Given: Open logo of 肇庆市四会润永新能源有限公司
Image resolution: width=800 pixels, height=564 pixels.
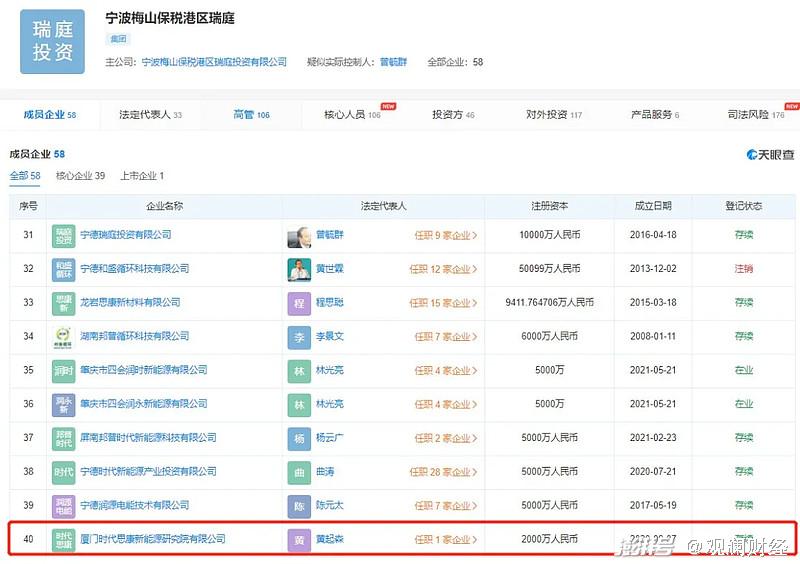Looking at the screenshot, I should (x=64, y=405).
